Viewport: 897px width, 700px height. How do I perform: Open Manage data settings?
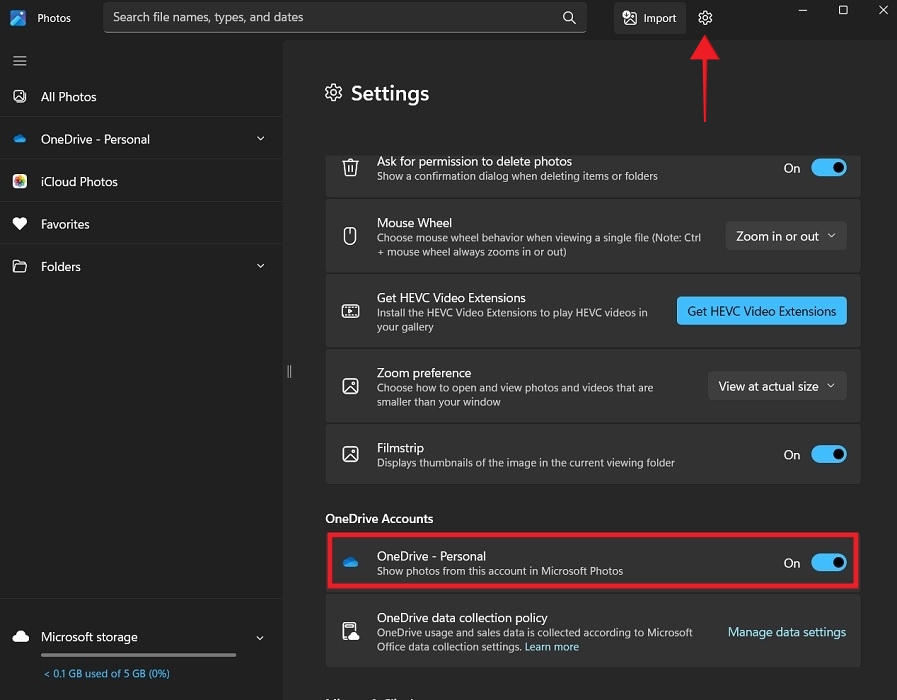(786, 632)
